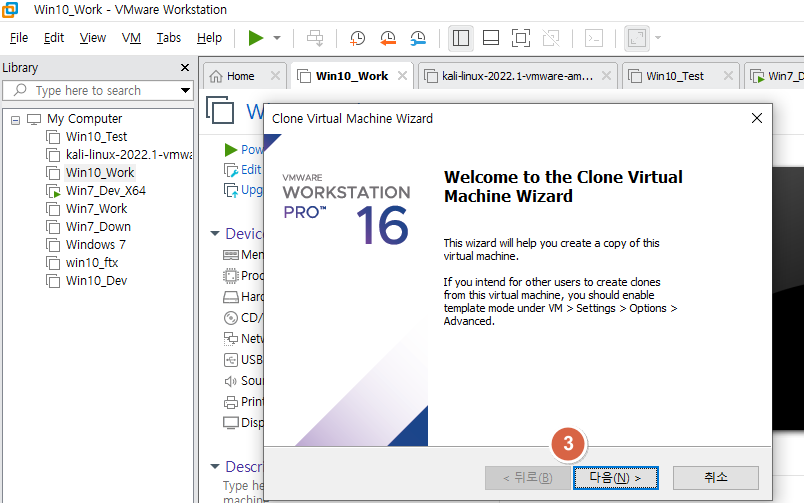Image resolution: width=804 pixels, height=503 pixels.
Task: Click the CD/DVD device icon
Action: pos(231,318)
